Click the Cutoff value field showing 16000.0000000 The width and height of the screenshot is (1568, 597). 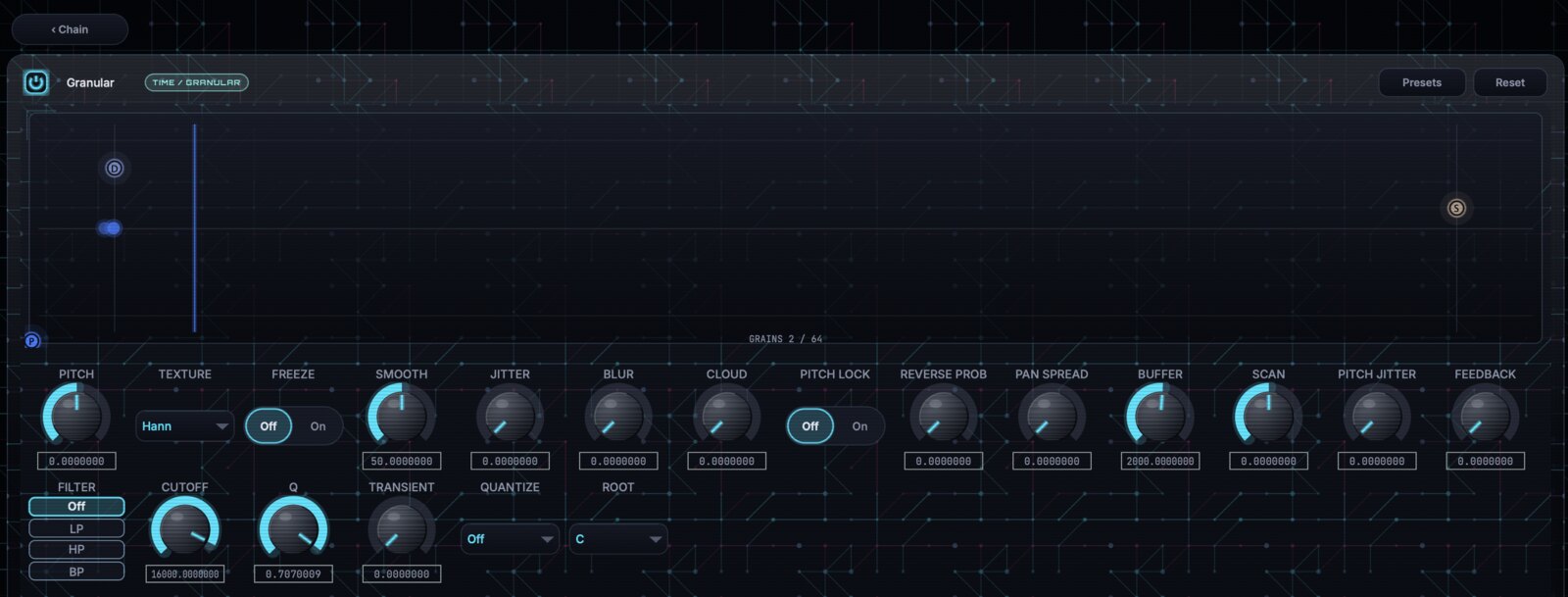(x=185, y=573)
